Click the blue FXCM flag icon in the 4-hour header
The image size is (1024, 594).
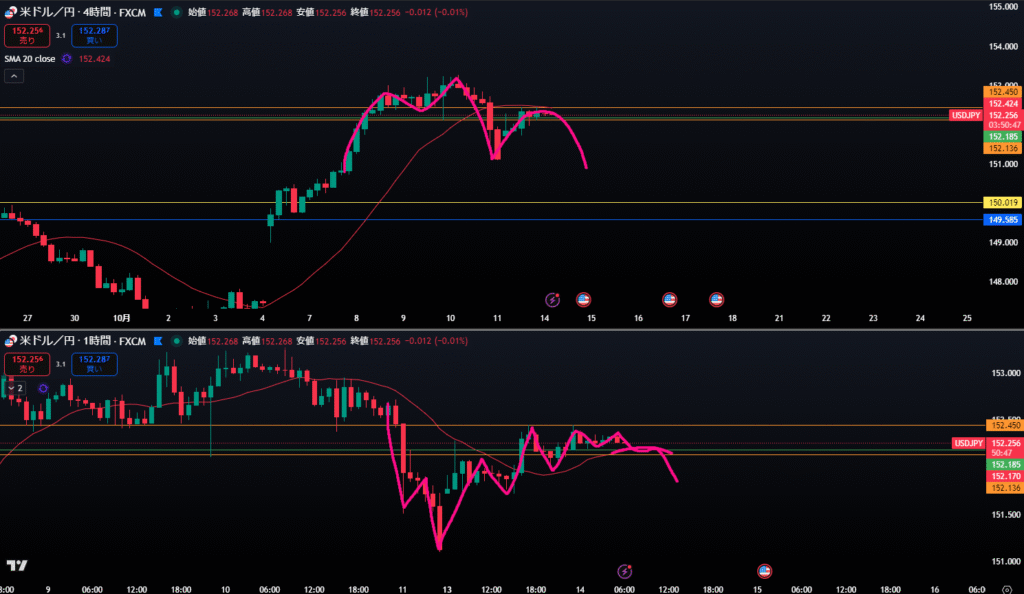point(157,12)
